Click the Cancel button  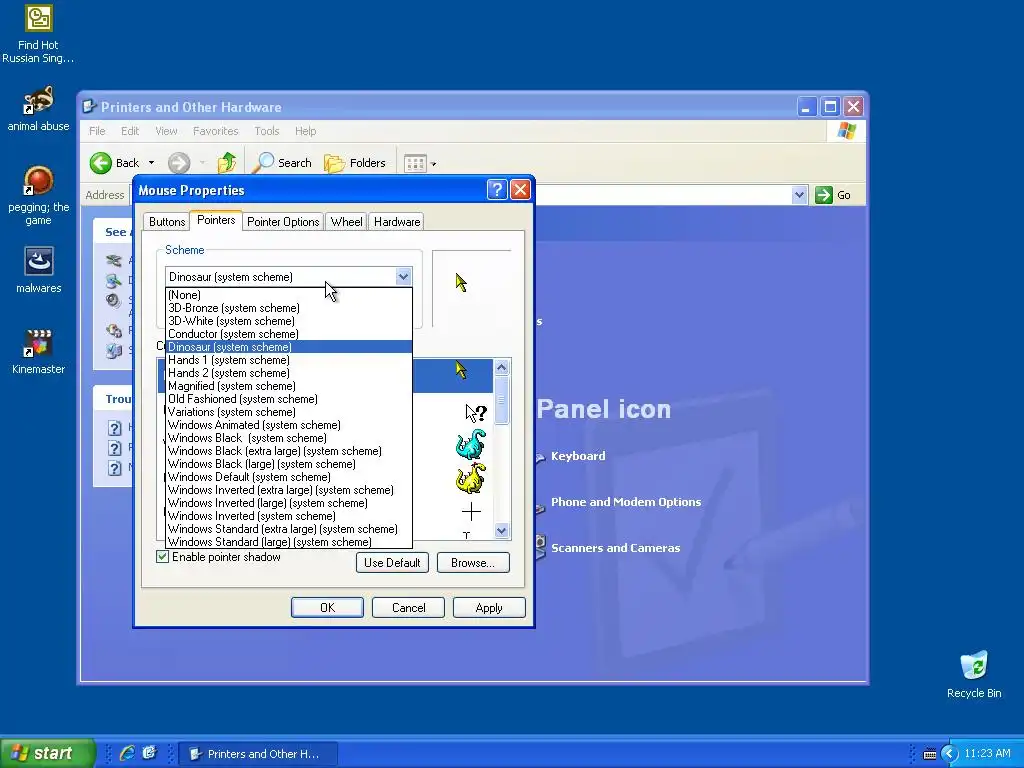point(408,607)
